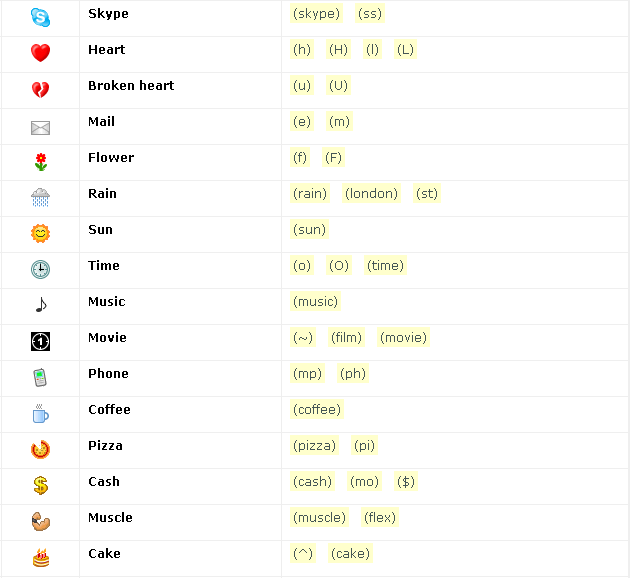Click the Time clock emoticon icon
The height and width of the screenshot is (578, 632).
[x=40, y=269]
